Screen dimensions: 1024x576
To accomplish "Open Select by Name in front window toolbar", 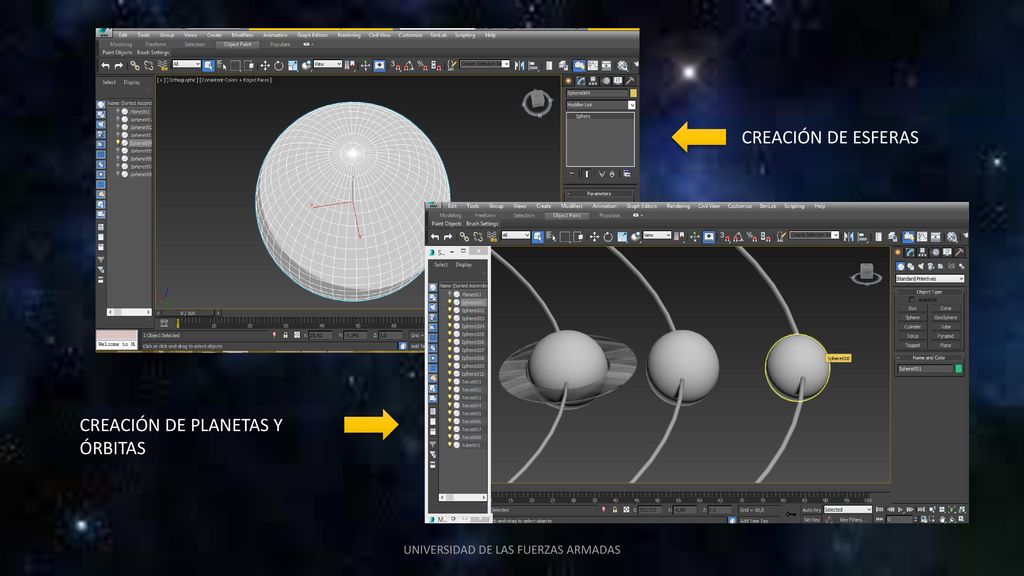I will click(551, 236).
